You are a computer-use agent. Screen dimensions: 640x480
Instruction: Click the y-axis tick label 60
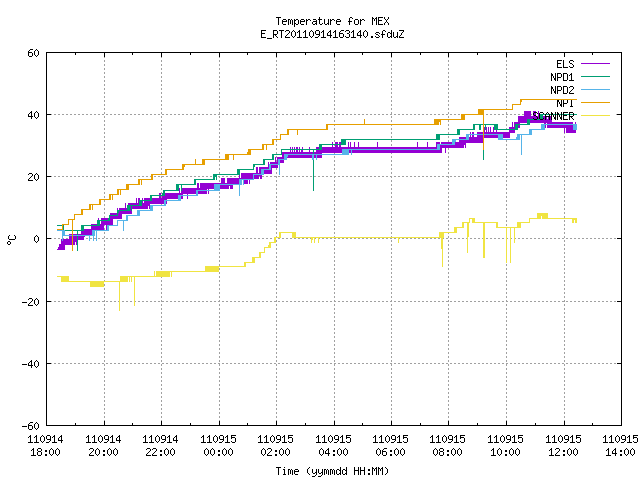[x=33, y=53]
